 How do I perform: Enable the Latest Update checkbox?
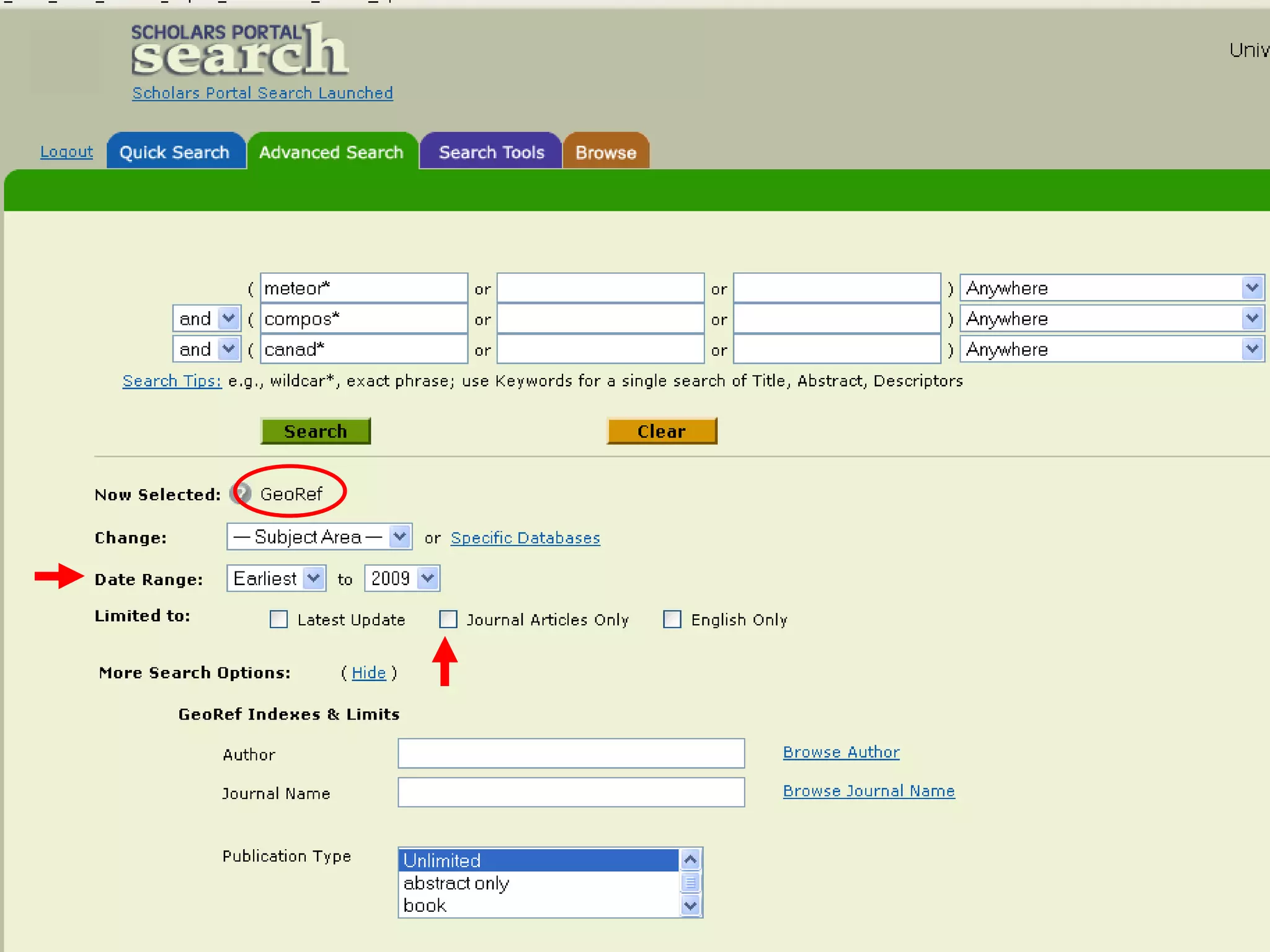coord(279,619)
